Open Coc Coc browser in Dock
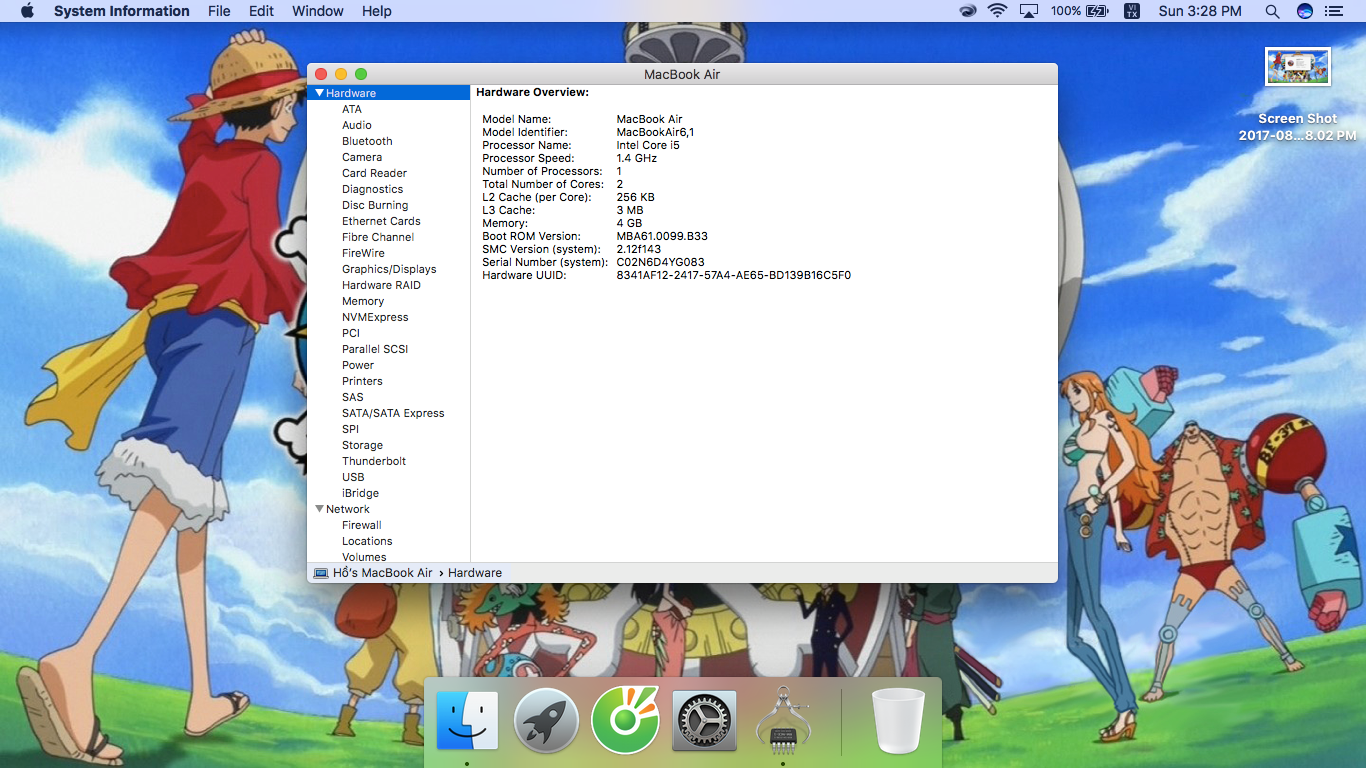The height and width of the screenshot is (768, 1366). pyautogui.click(x=625, y=719)
